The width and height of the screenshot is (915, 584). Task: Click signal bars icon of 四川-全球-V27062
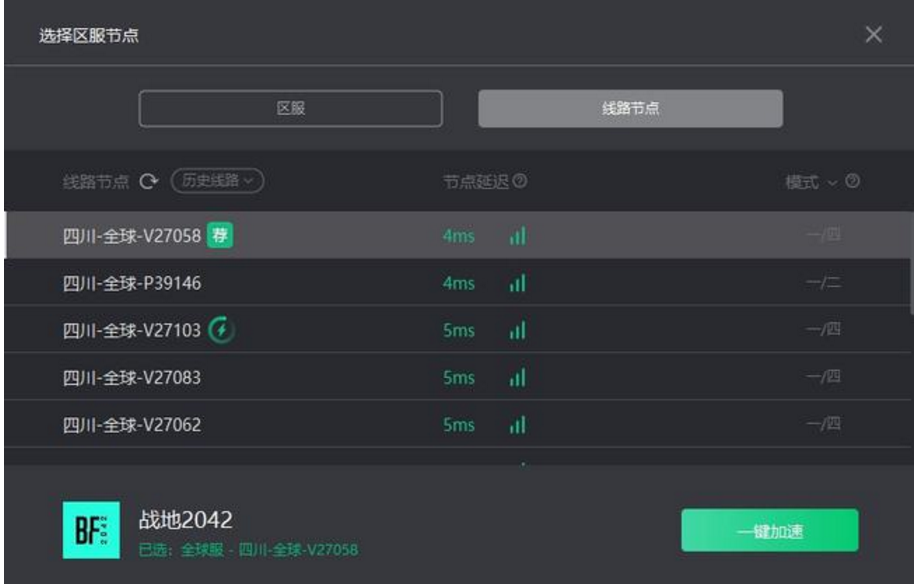518,425
